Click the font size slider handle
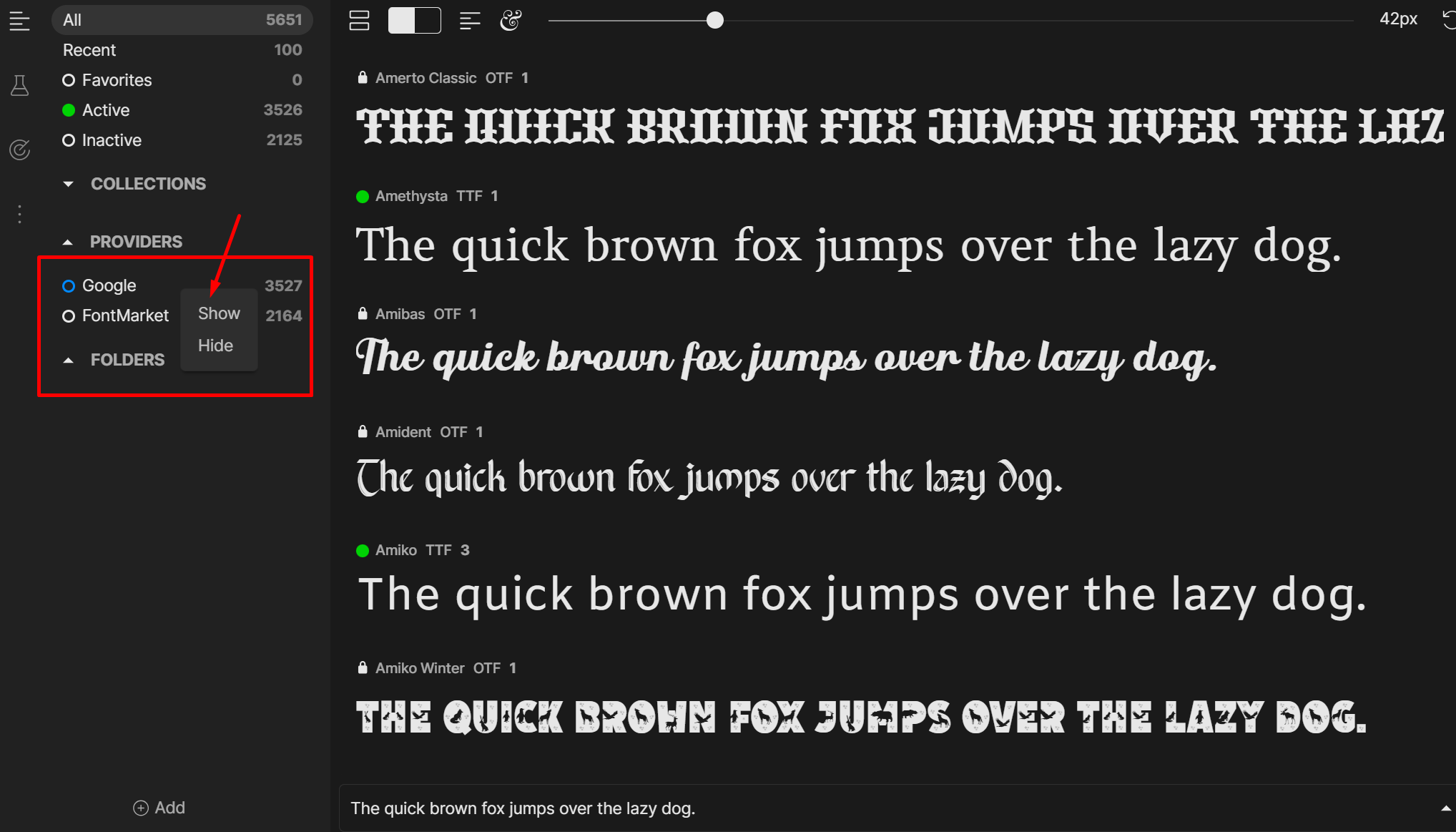The width and height of the screenshot is (1456, 832). (714, 21)
